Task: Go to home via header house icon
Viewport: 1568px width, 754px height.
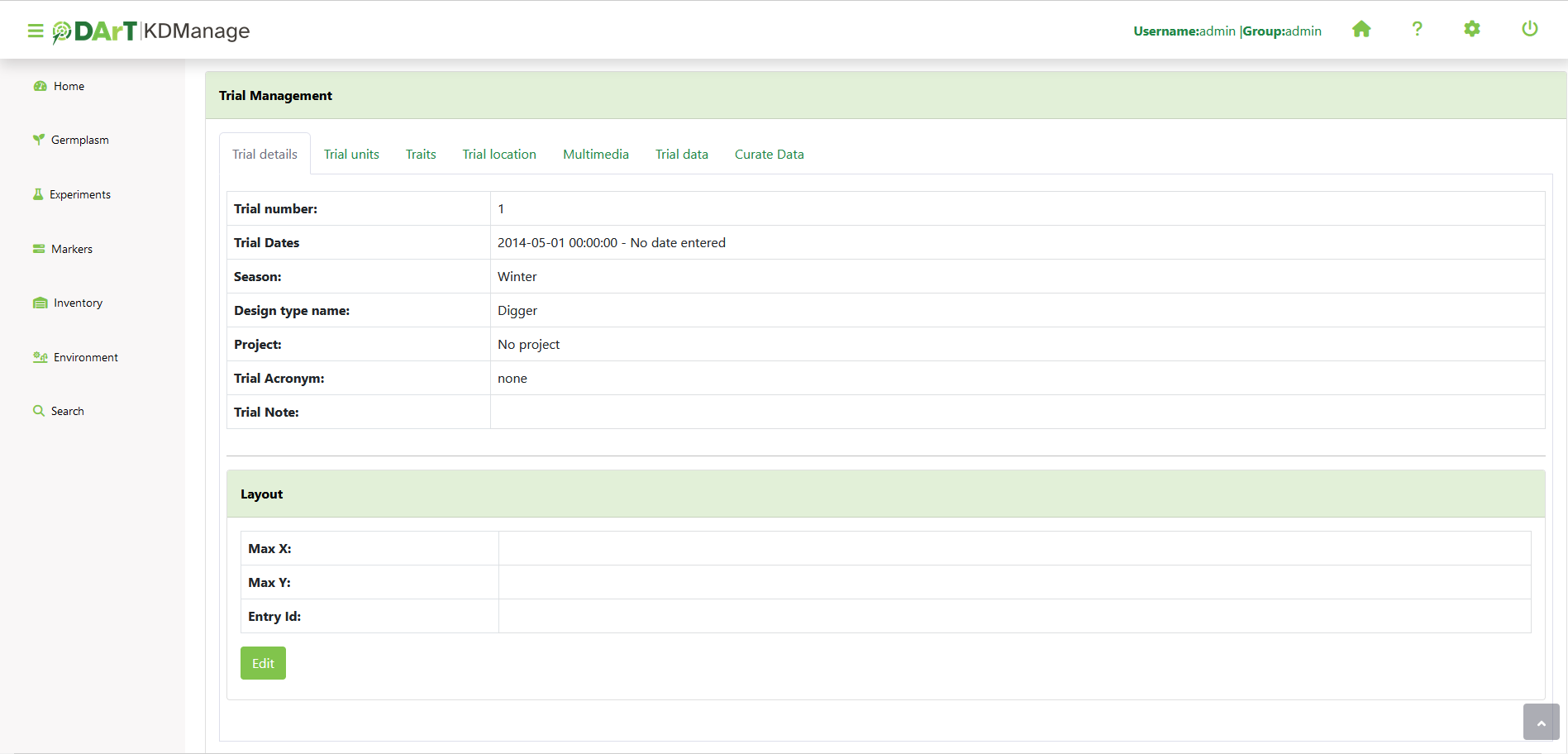Action: pyautogui.click(x=1361, y=30)
